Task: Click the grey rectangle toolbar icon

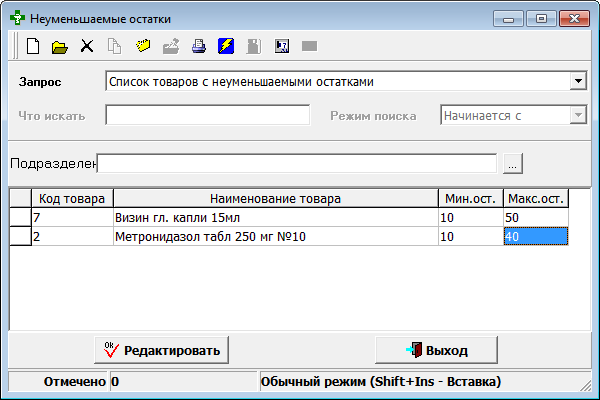Action: click(309, 46)
